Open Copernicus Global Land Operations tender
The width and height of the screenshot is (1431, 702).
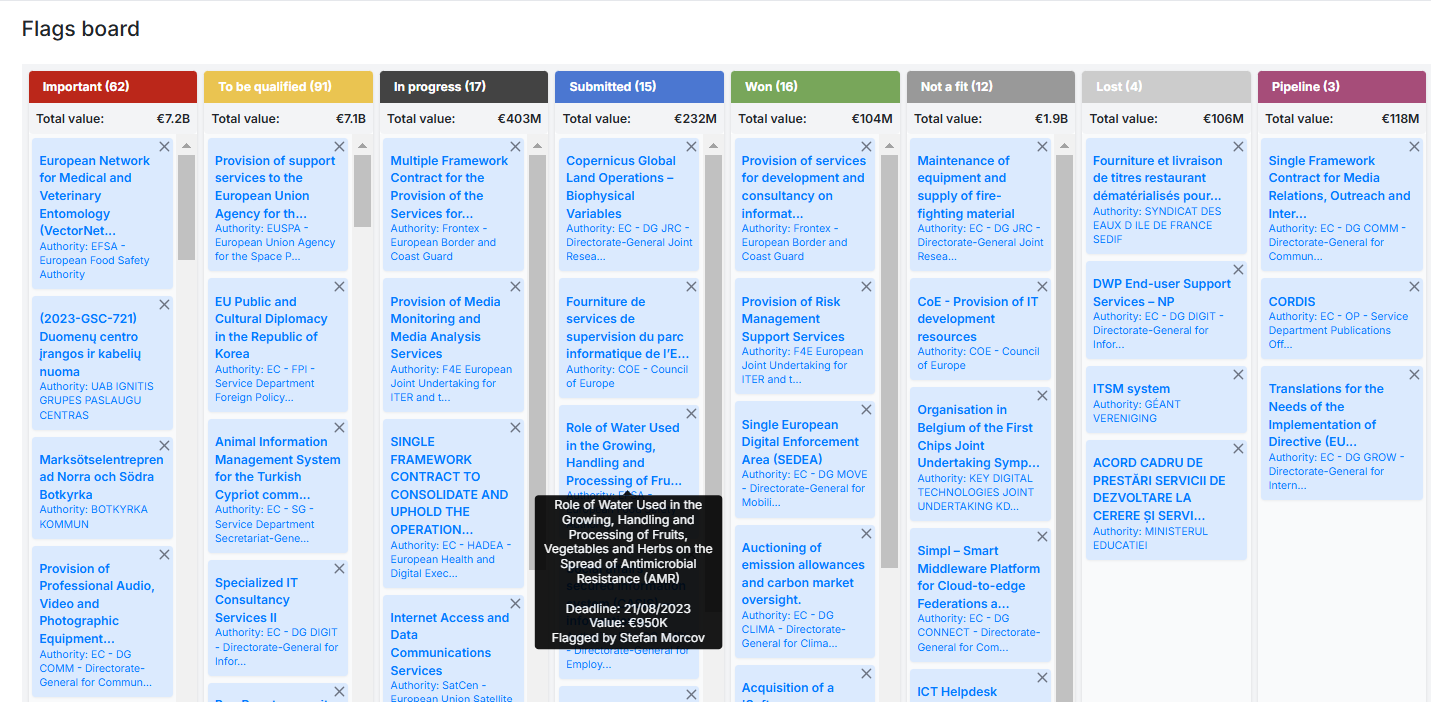[621, 187]
